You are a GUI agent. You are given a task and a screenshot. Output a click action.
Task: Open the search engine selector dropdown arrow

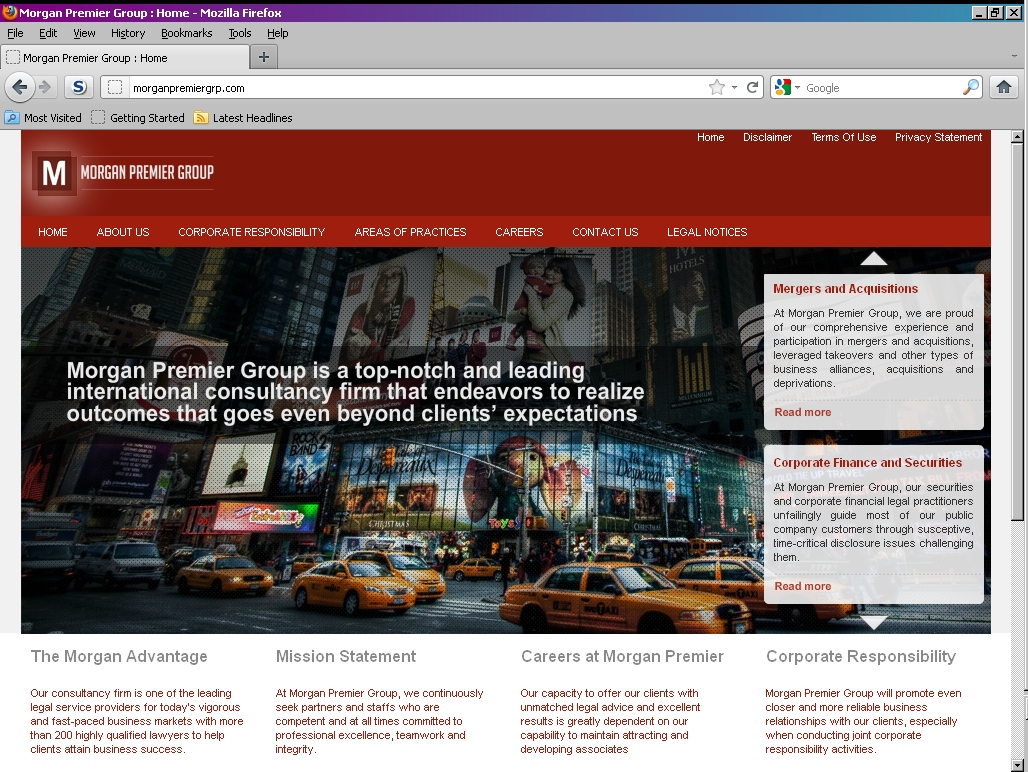click(x=797, y=87)
